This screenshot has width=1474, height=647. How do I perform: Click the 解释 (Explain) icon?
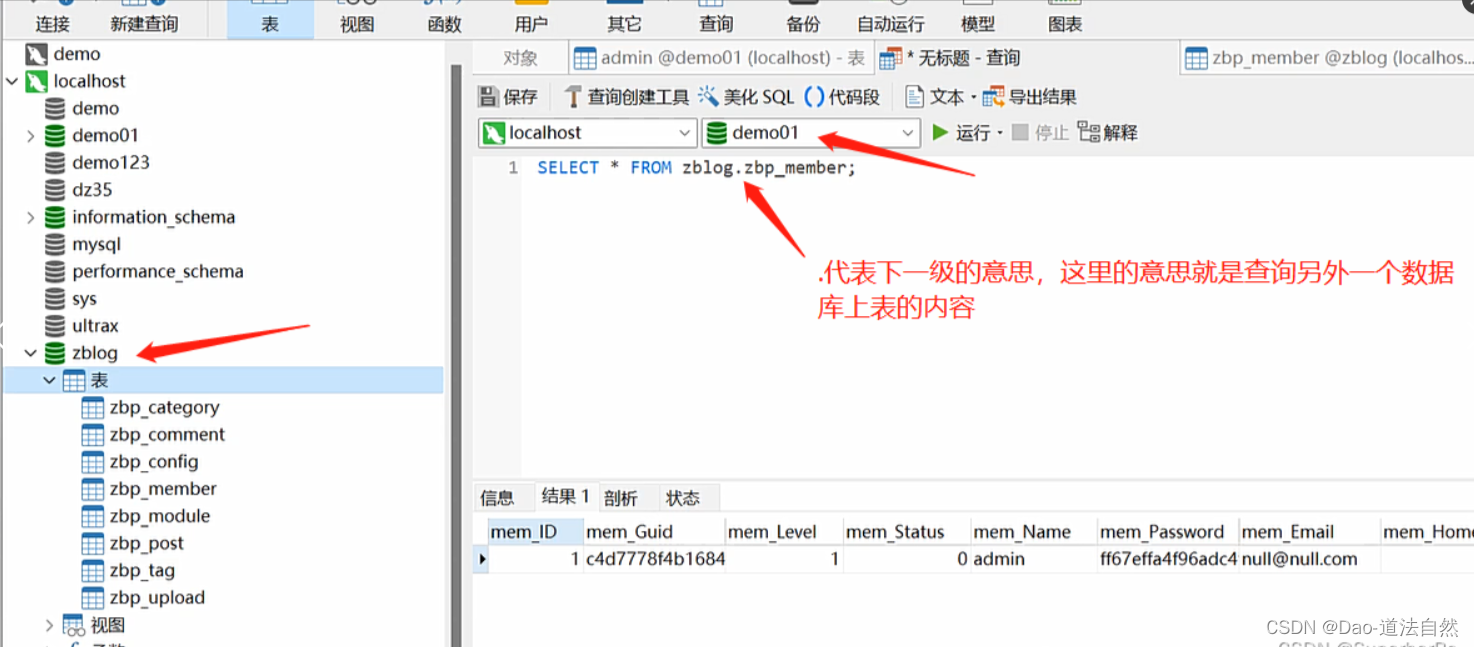tap(1108, 131)
